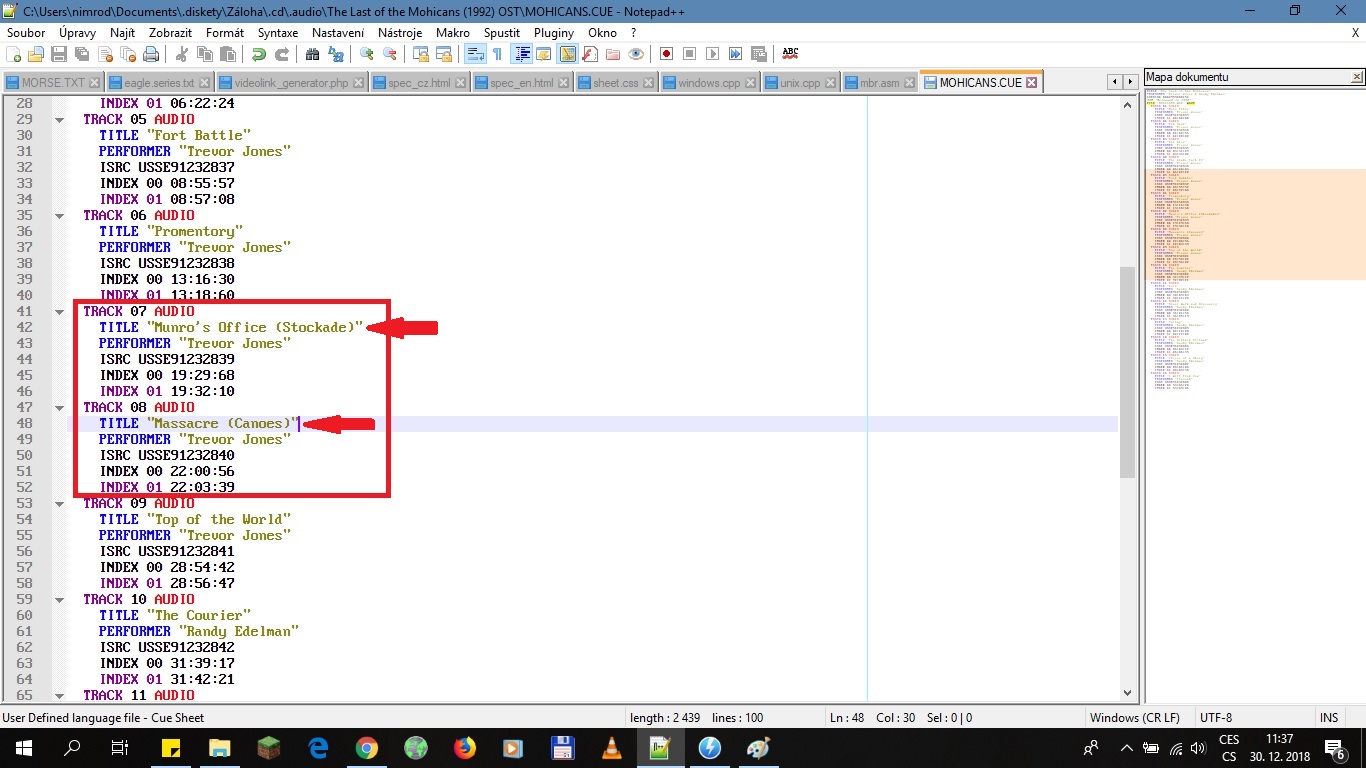The image size is (1366, 768).
Task: Open the Windows Start menu
Action: [x=23, y=747]
